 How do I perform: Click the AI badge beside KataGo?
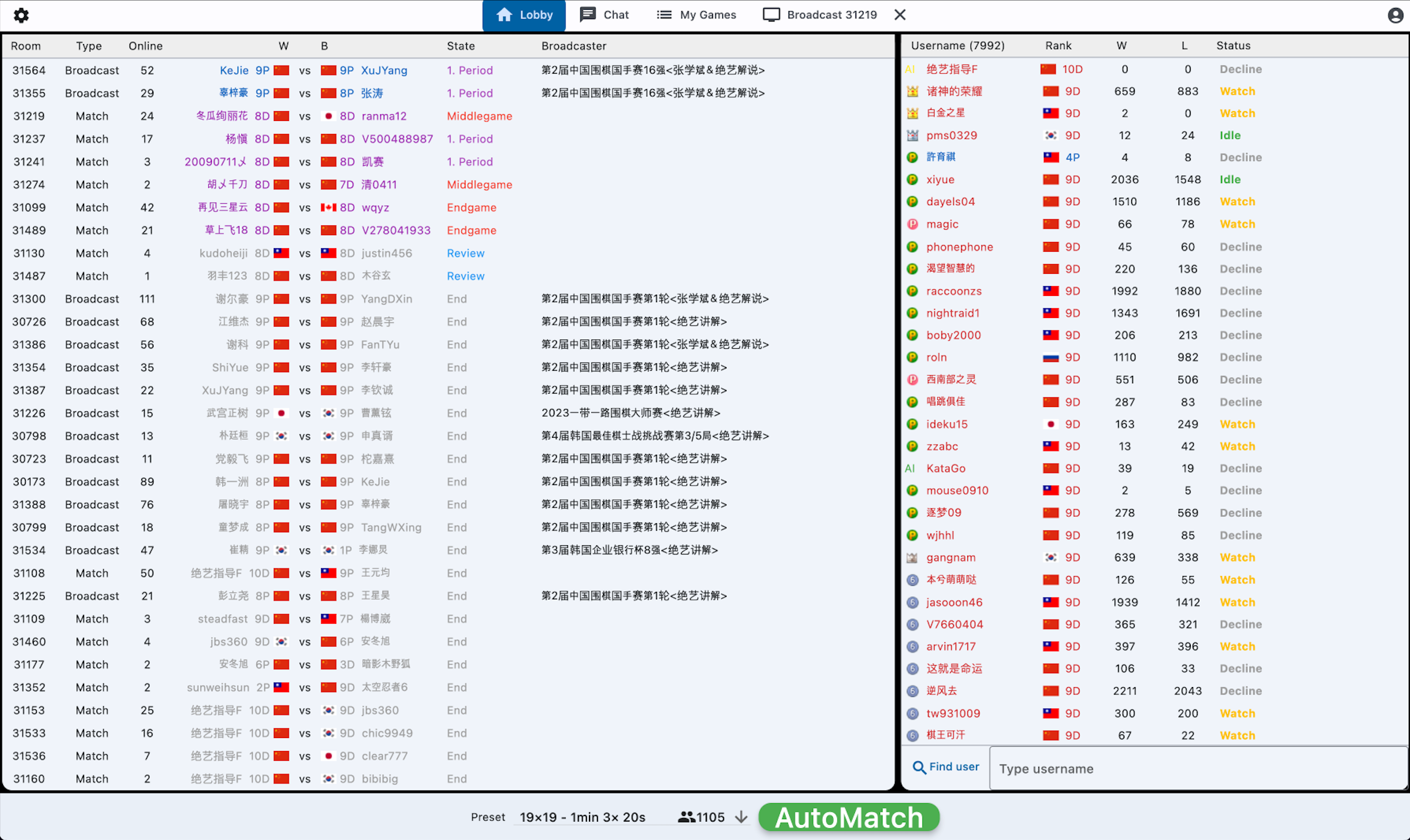909,469
